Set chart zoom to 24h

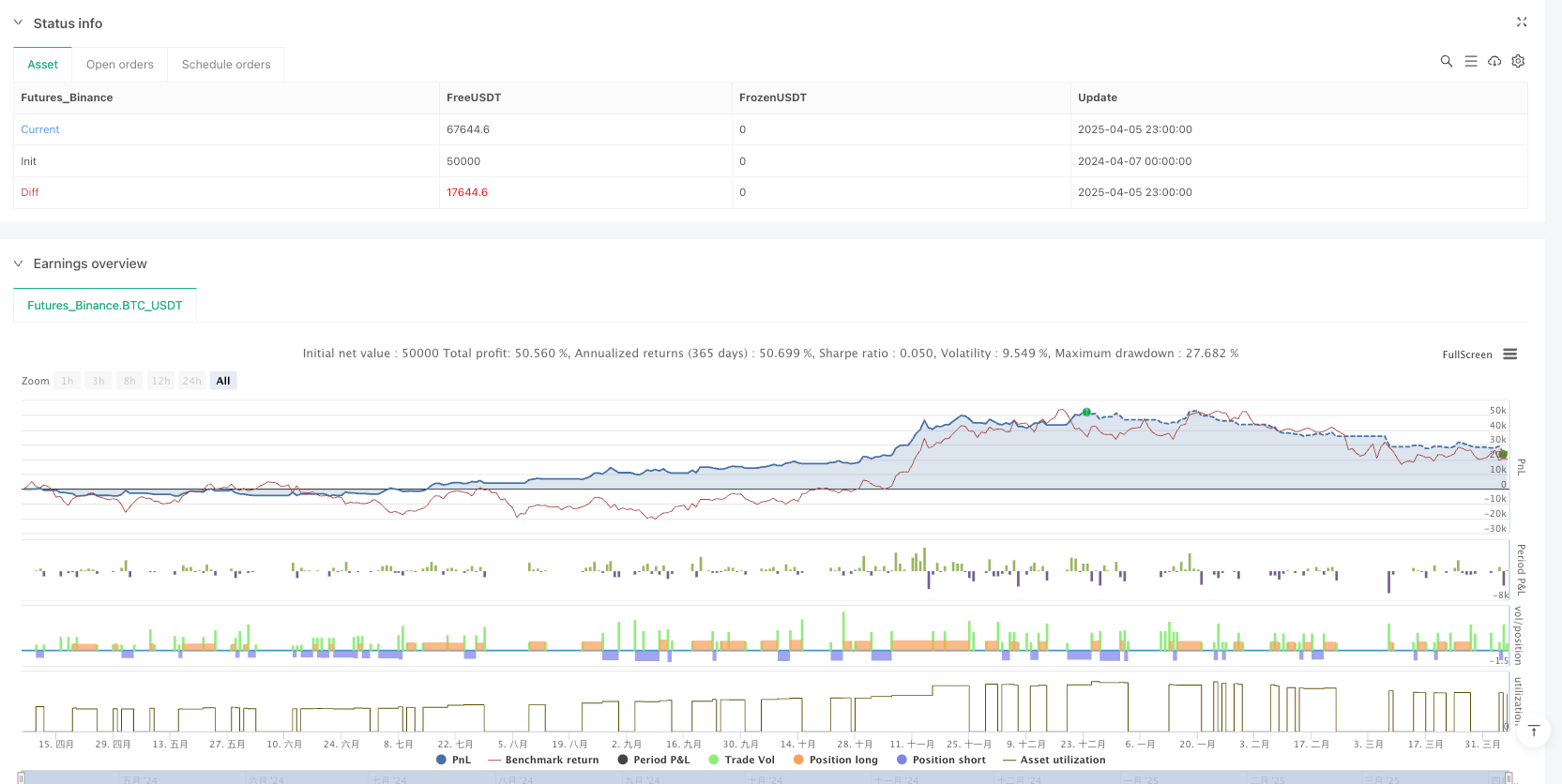click(192, 381)
